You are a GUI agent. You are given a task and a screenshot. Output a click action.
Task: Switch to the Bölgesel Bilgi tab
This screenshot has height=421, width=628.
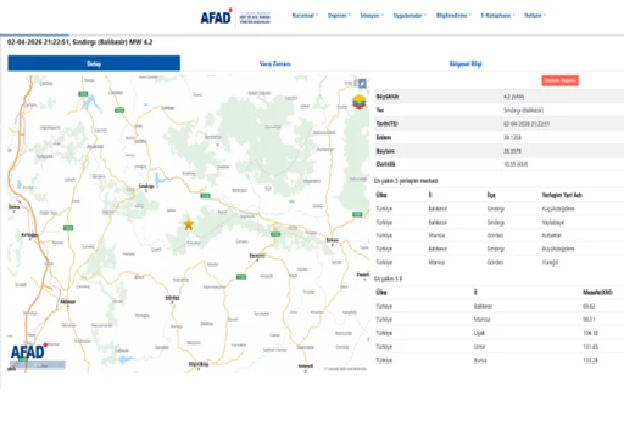pyautogui.click(x=462, y=63)
